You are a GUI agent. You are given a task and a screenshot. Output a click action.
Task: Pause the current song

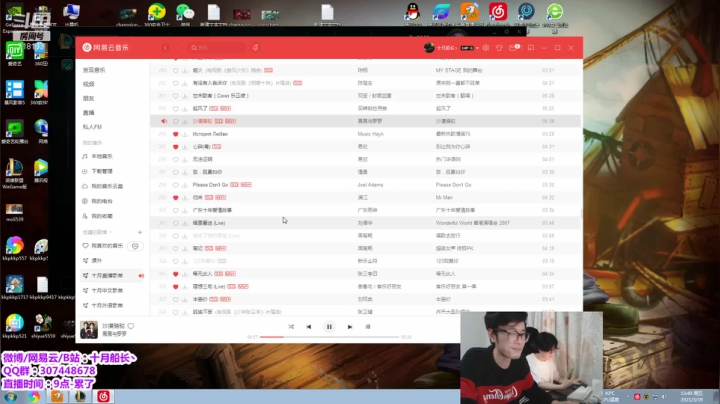point(329,327)
